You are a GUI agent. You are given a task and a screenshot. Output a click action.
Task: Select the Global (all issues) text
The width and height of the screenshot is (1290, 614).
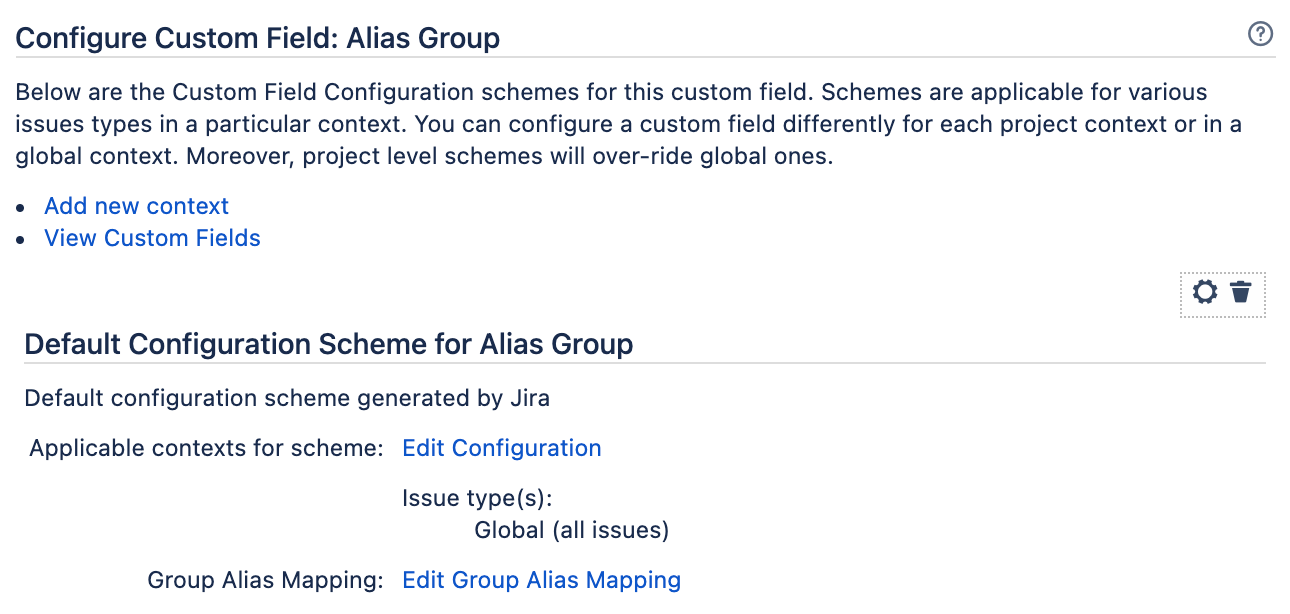tap(571, 530)
